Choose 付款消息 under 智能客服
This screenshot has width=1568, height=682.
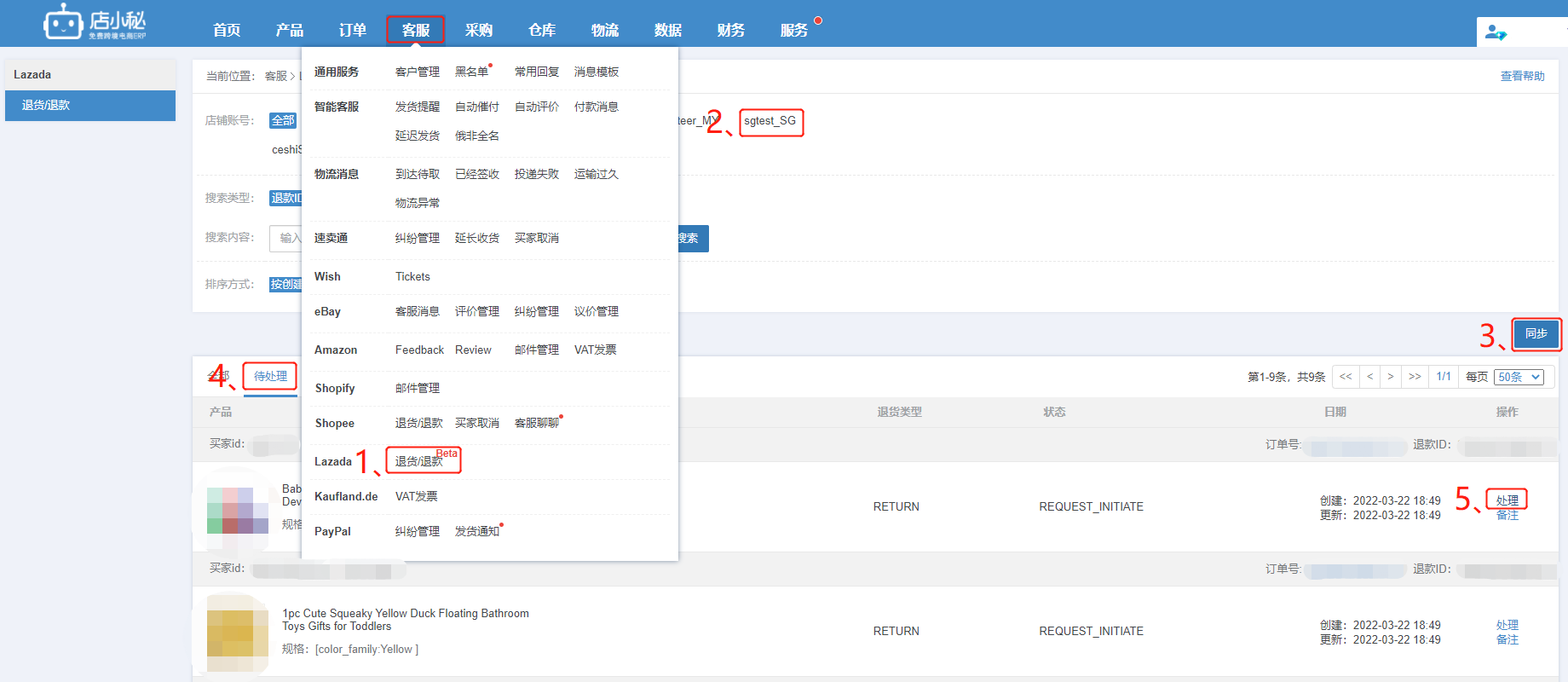[x=597, y=107]
